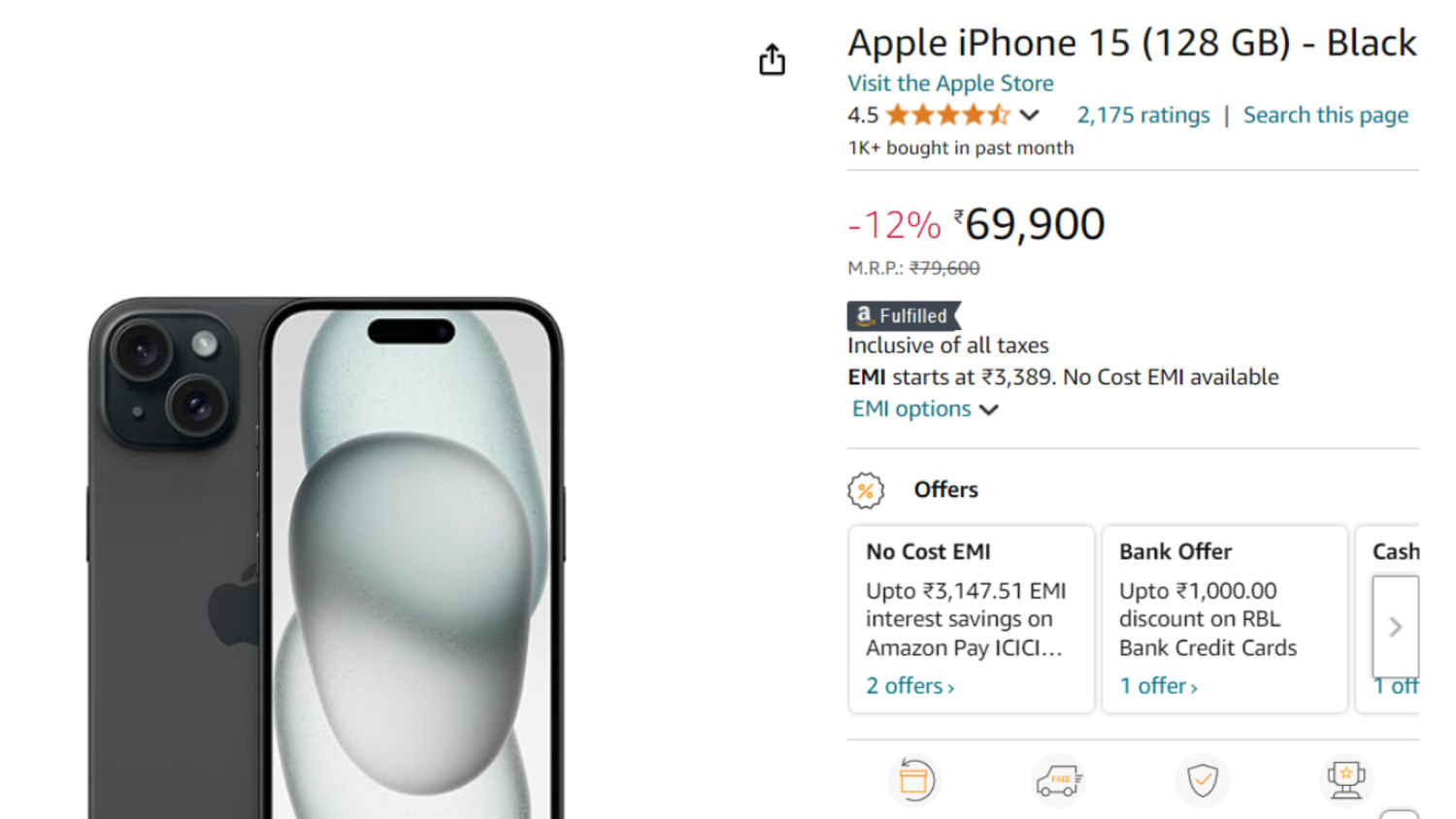
Task: Click 1 offer under Bank Offer
Action: [x=1156, y=685]
